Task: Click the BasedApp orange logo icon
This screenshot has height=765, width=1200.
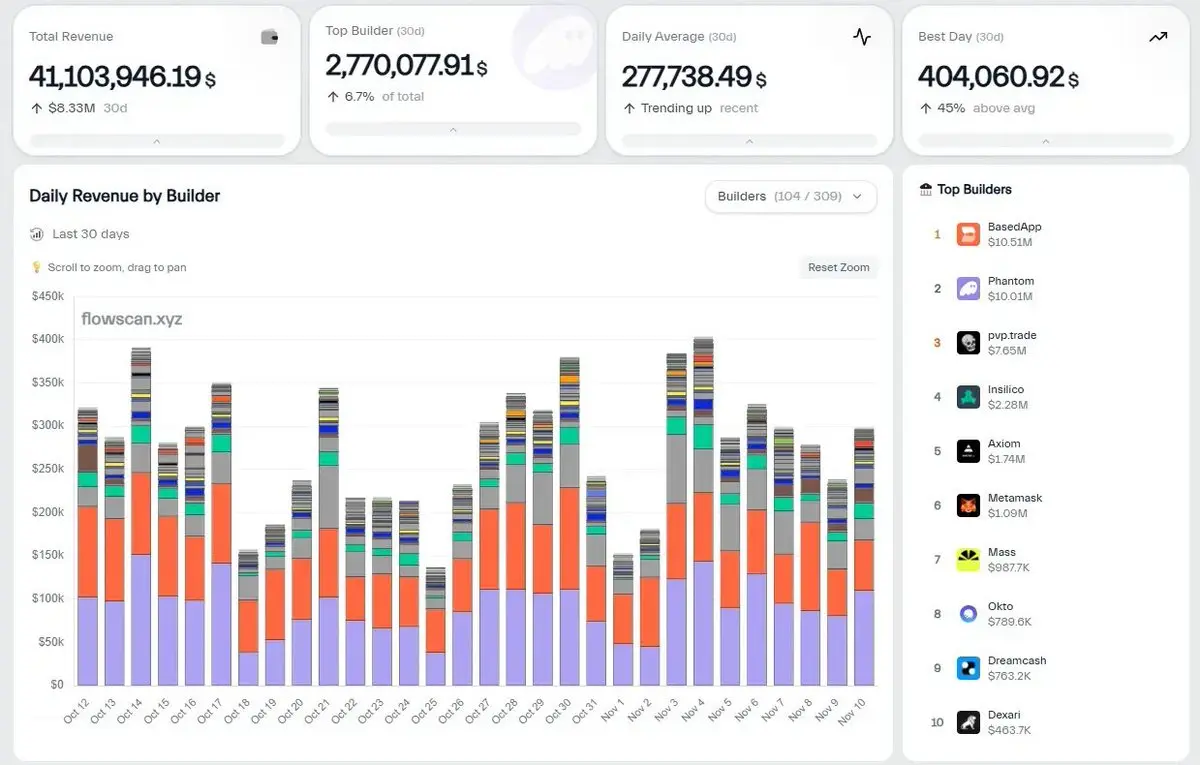Action: pyautogui.click(x=968, y=235)
